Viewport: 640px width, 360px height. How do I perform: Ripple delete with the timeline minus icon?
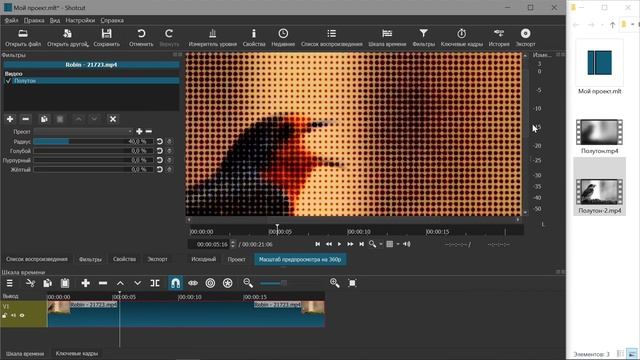point(103,283)
